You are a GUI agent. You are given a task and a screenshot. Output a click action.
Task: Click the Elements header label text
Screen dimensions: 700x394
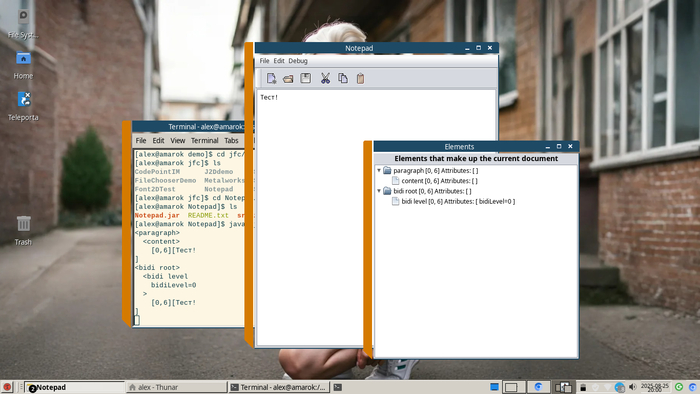pyautogui.click(x=476, y=158)
